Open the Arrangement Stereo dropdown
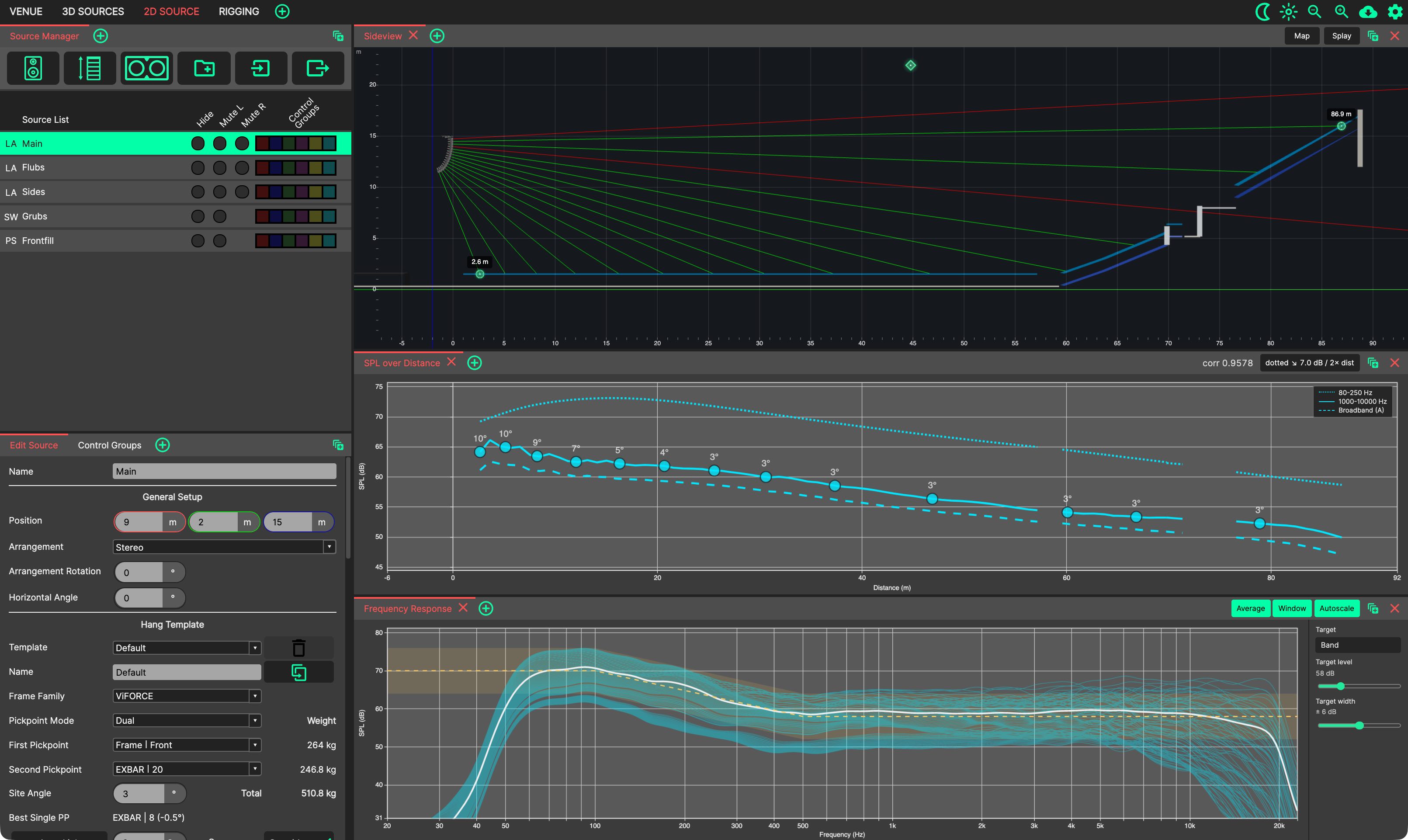 click(x=224, y=547)
